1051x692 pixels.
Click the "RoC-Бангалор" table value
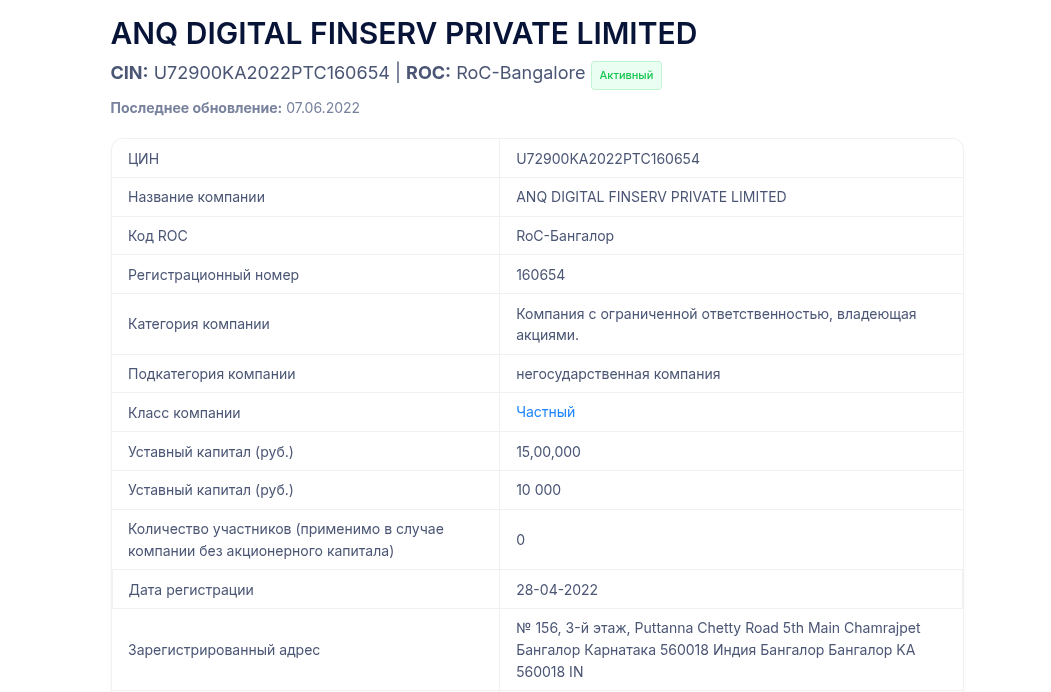565,236
